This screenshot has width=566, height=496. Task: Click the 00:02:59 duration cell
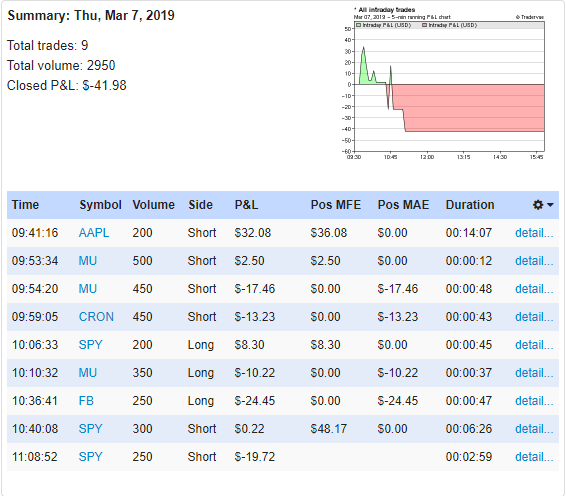(469, 457)
